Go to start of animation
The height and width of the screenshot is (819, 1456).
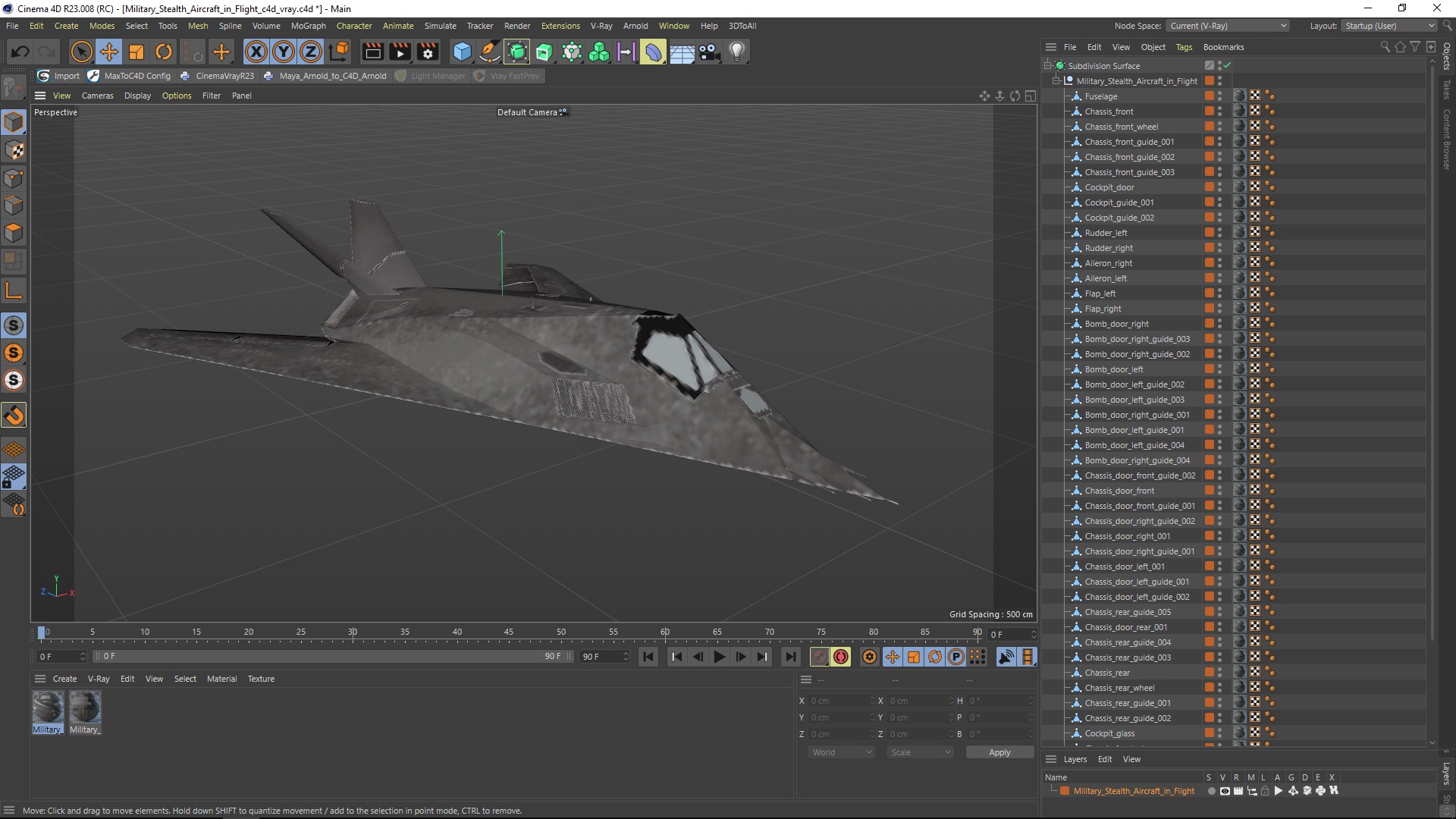(x=648, y=657)
